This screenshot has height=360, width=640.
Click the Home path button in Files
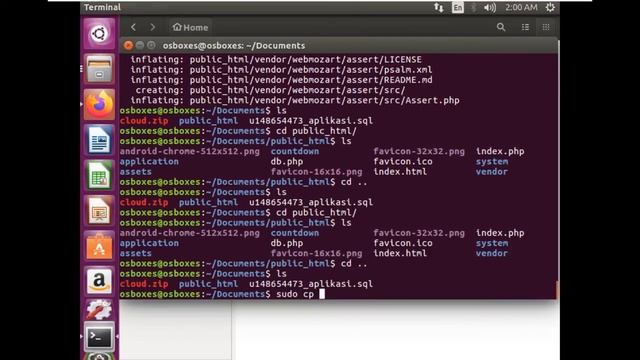(190, 27)
